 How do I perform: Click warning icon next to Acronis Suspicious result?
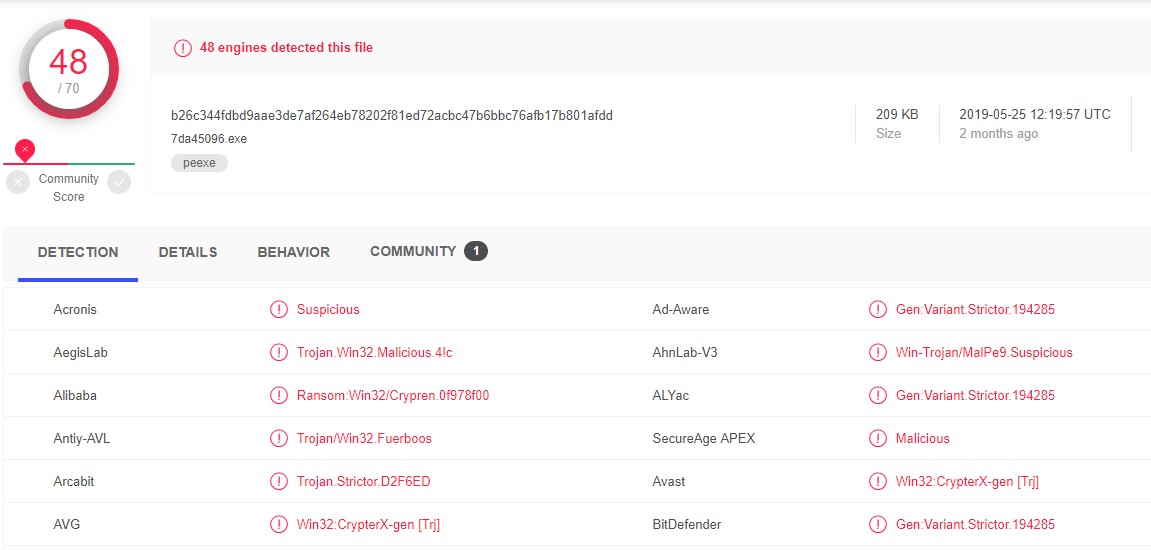pos(279,310)
